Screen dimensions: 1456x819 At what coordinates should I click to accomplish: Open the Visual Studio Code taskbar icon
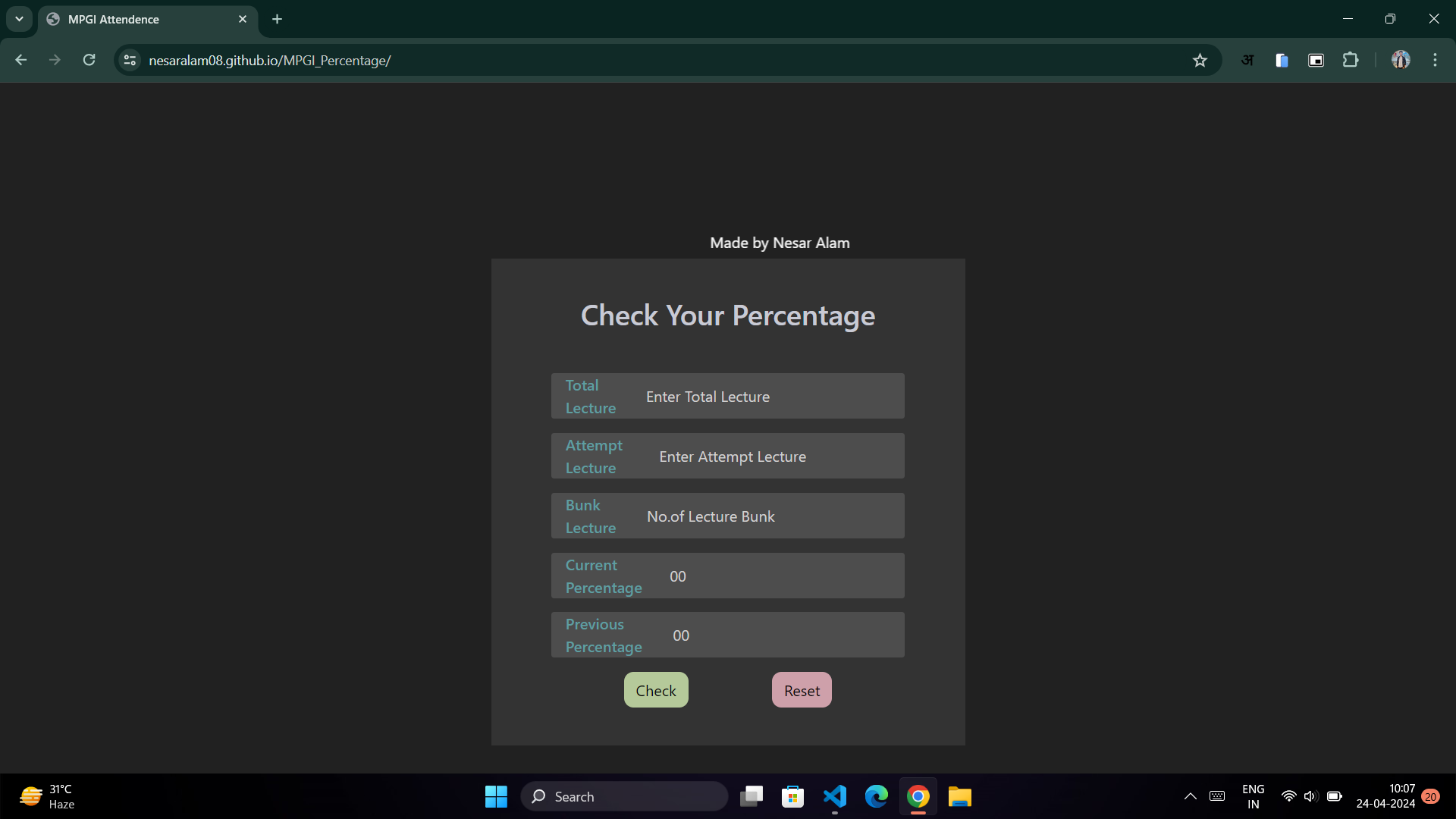pyautogui.click(x=835, y=796)
